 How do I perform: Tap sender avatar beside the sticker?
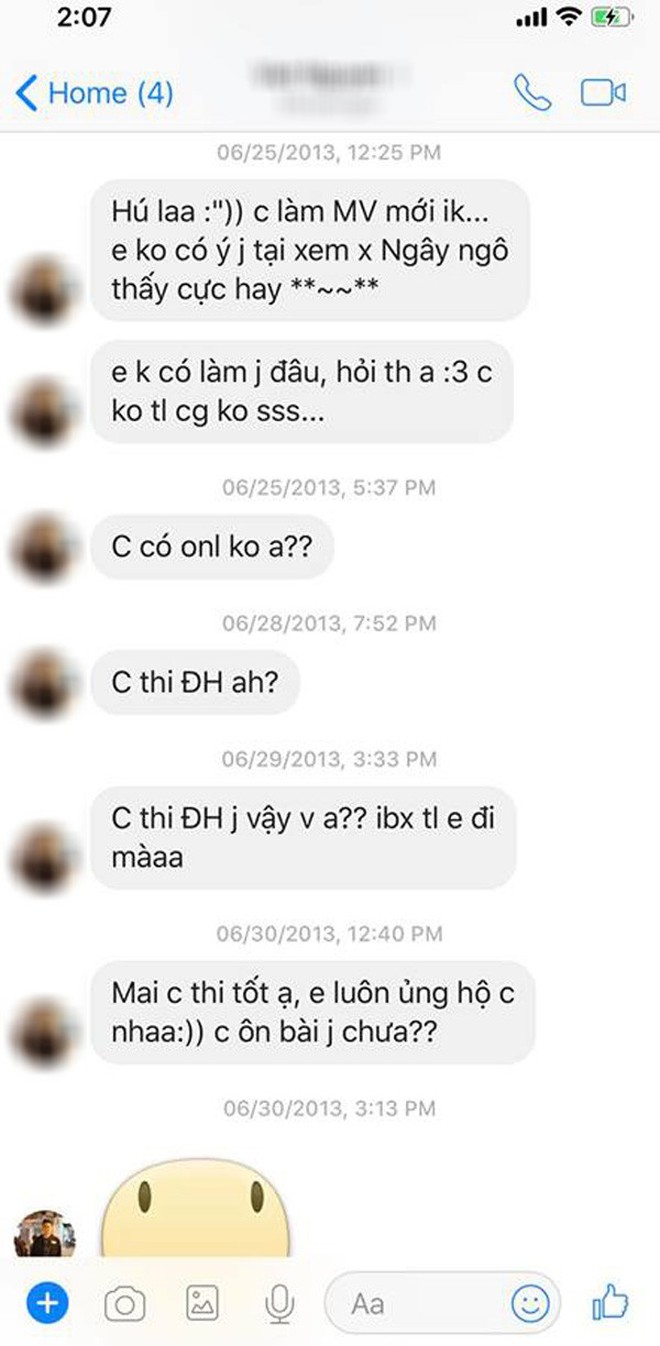(44, 1233)
